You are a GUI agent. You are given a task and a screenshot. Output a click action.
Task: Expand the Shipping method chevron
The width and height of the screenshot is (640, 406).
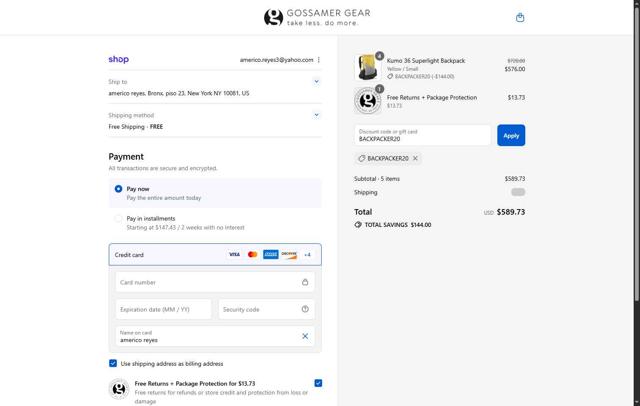click(316, 115)
